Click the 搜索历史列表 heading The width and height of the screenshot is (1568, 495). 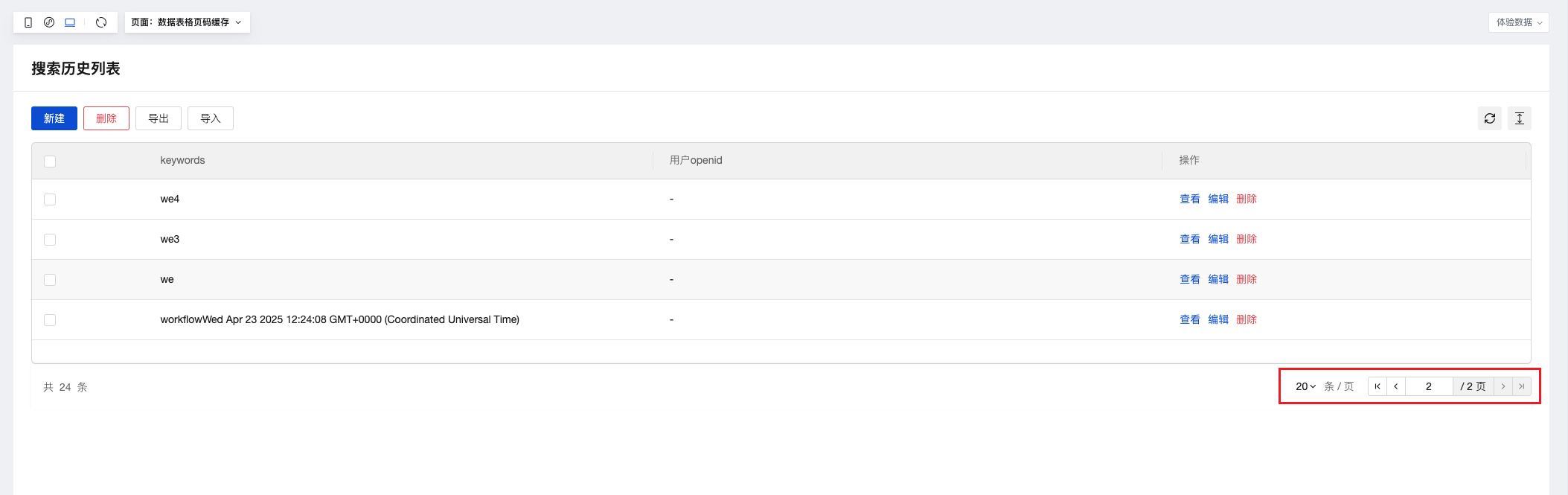[x=76, y=68]
